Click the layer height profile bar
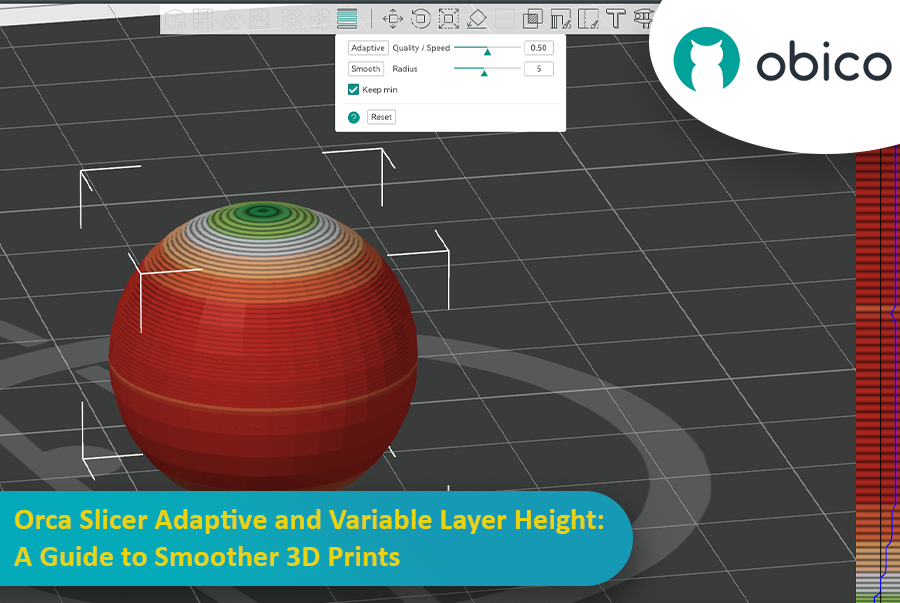The height and width of the screenshot is (603, 900). tap(877, 373)
